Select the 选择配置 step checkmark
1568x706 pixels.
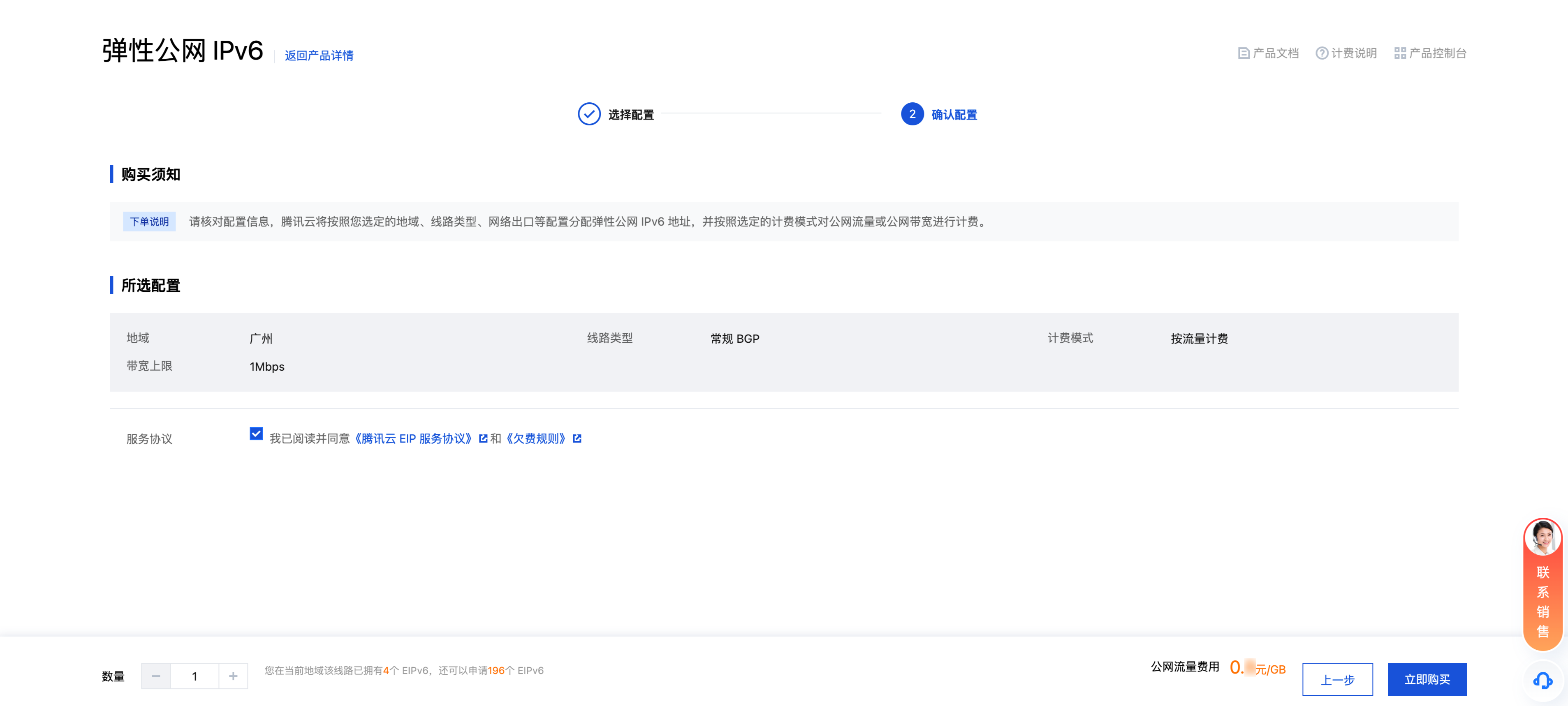point(588,114)
